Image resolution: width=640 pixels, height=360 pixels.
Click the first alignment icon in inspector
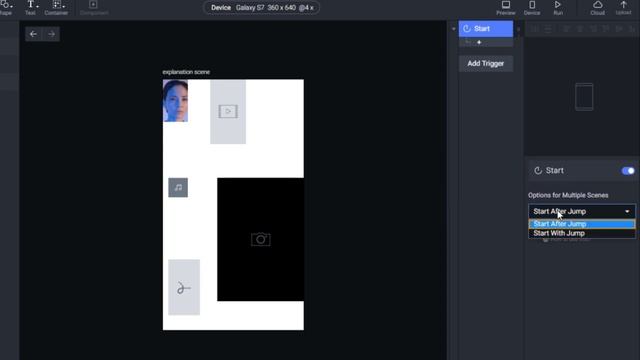(x=535, y=29)
